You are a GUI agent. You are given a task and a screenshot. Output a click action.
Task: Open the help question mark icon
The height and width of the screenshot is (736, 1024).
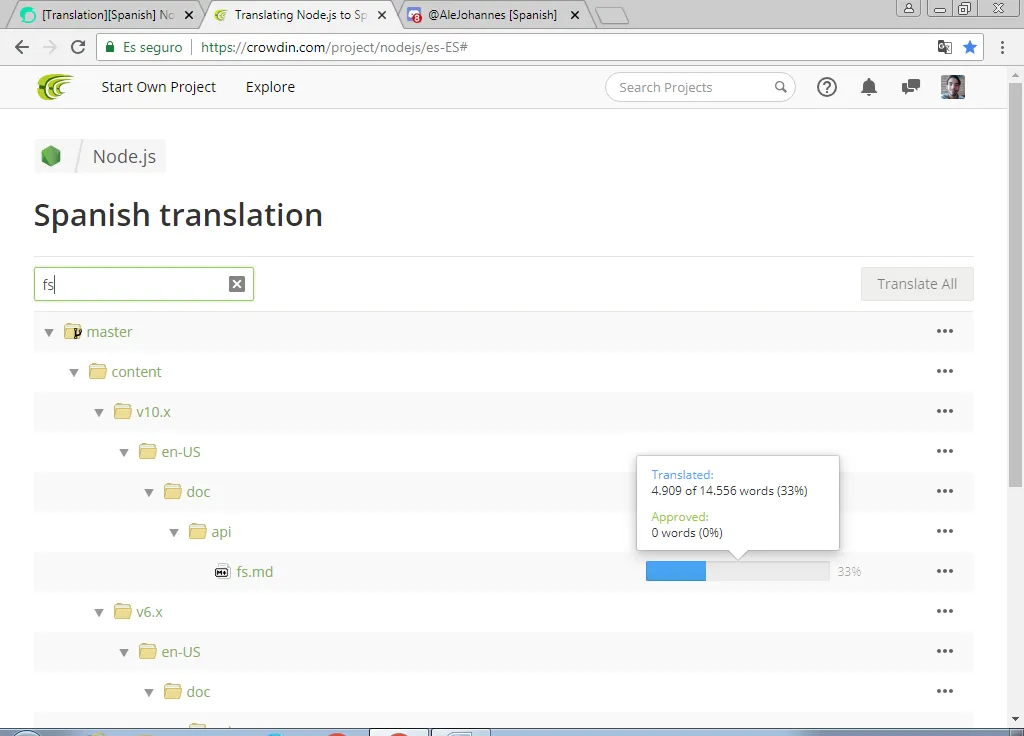pyautogui.click(x=827, y=87)
